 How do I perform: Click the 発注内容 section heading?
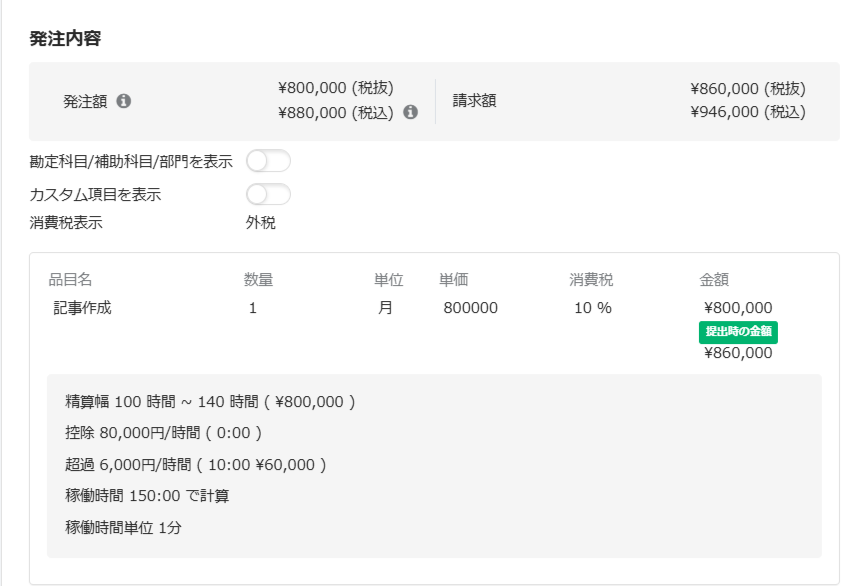65,39
